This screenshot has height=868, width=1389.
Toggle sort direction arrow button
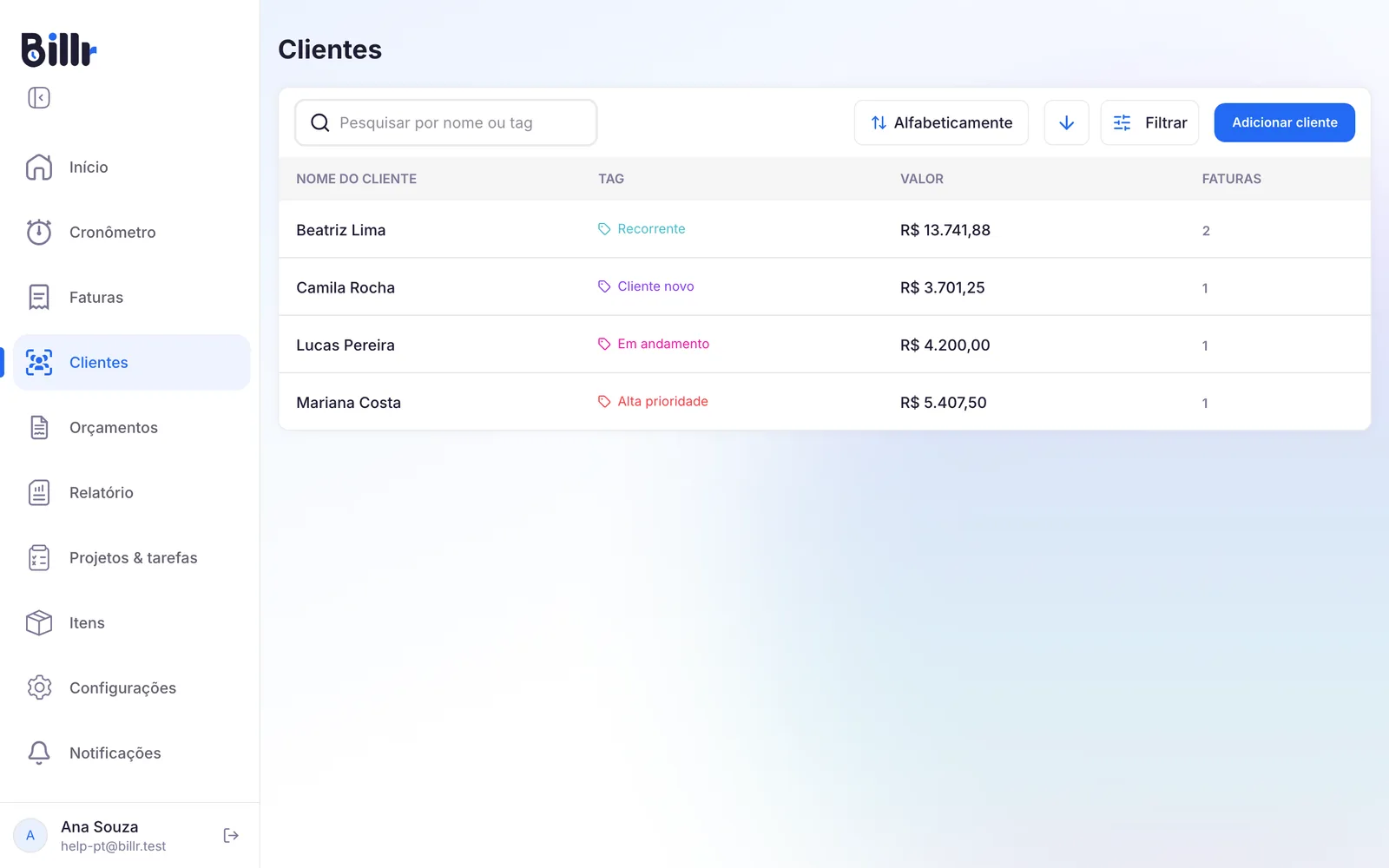click(1066, 122)
